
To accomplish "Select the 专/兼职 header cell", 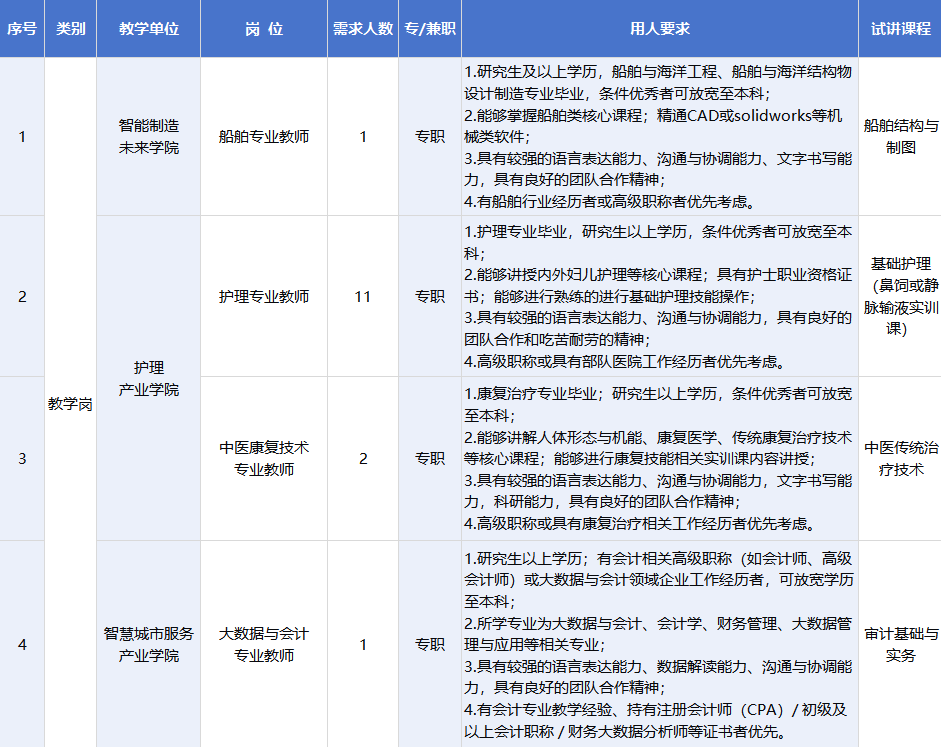I will pos(430,29).
